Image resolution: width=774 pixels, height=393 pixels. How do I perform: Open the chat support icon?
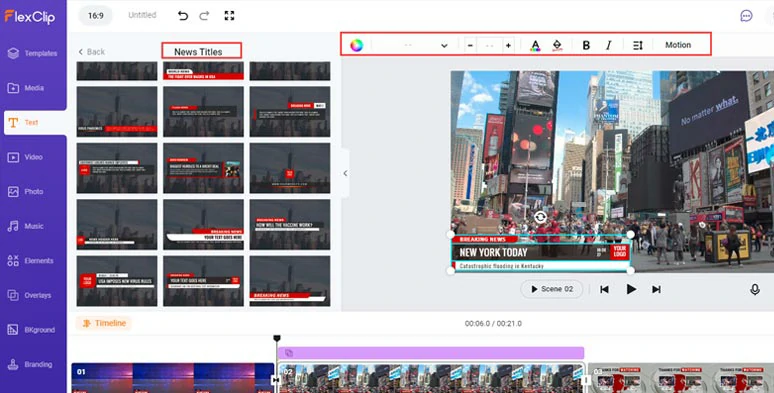click(746, 16)
